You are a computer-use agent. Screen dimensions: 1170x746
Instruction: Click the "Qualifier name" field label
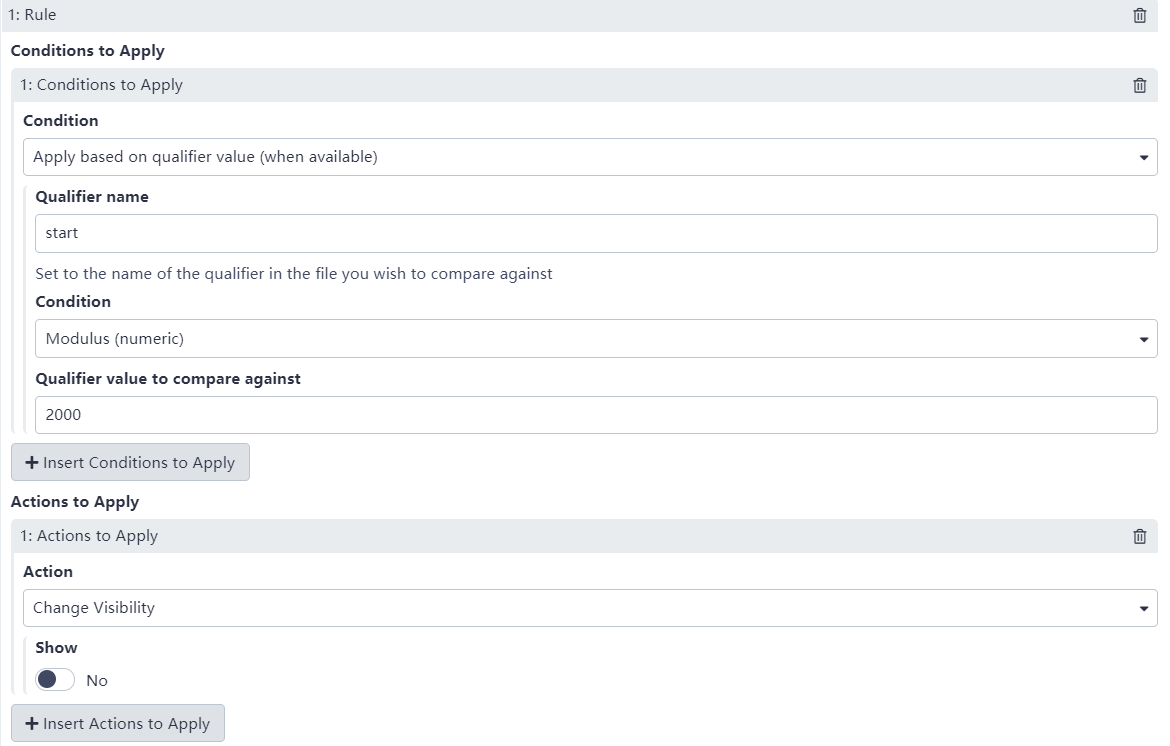92,197
